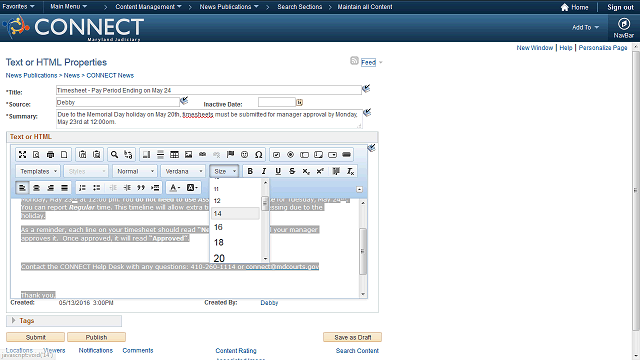This screenshot has height=360, width=640.
Task: Open the text color picker
Action: 175,188
